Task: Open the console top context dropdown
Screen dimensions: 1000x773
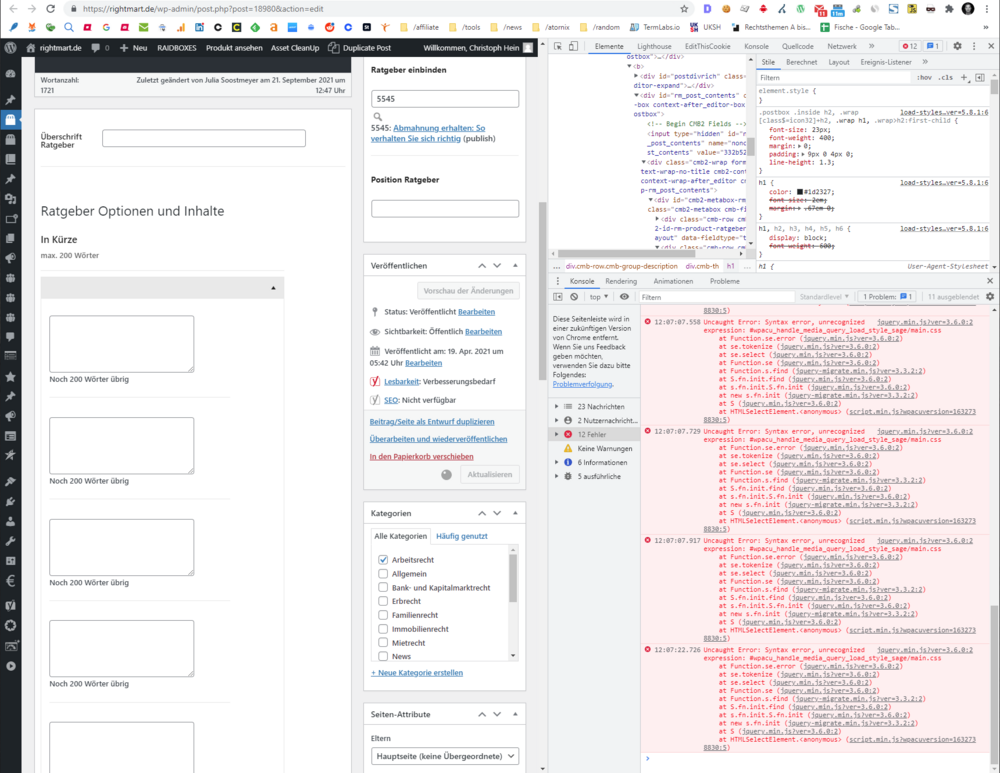Action: click(x=599, y=297)
